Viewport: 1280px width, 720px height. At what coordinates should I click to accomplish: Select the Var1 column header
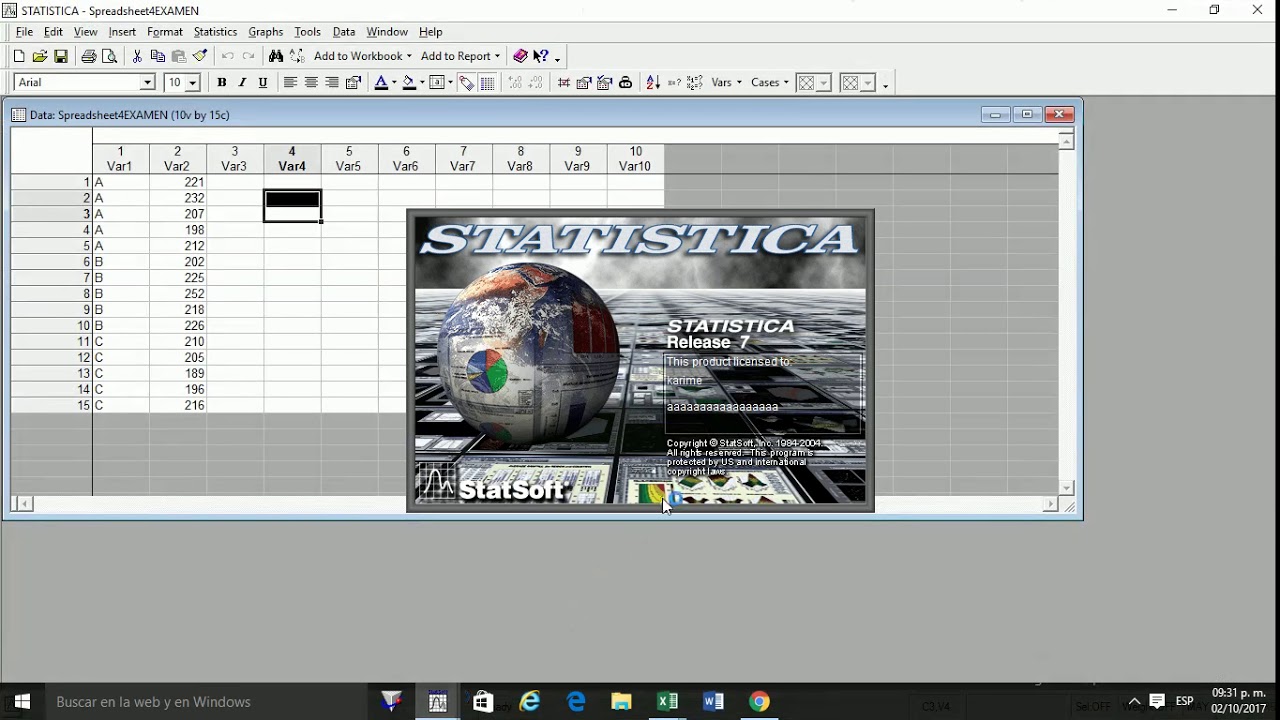(x=120, y=159)
